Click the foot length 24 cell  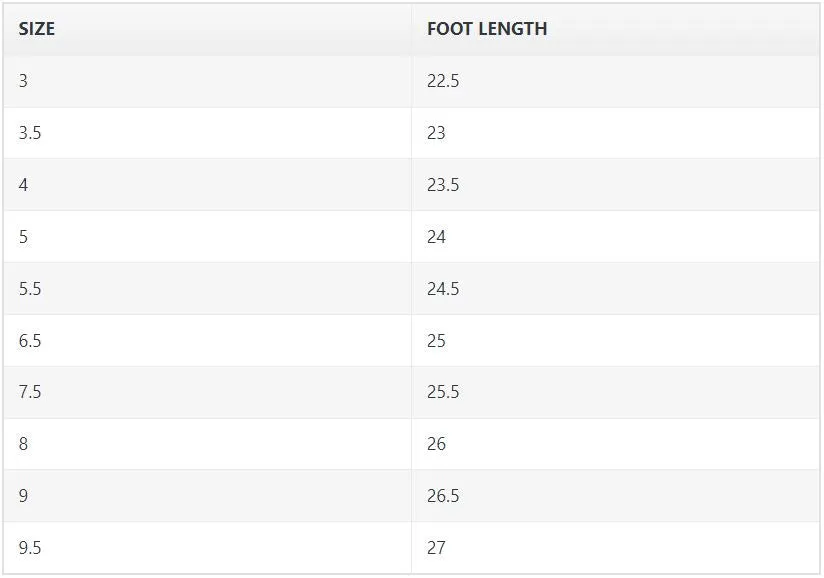tap(615, 237)
